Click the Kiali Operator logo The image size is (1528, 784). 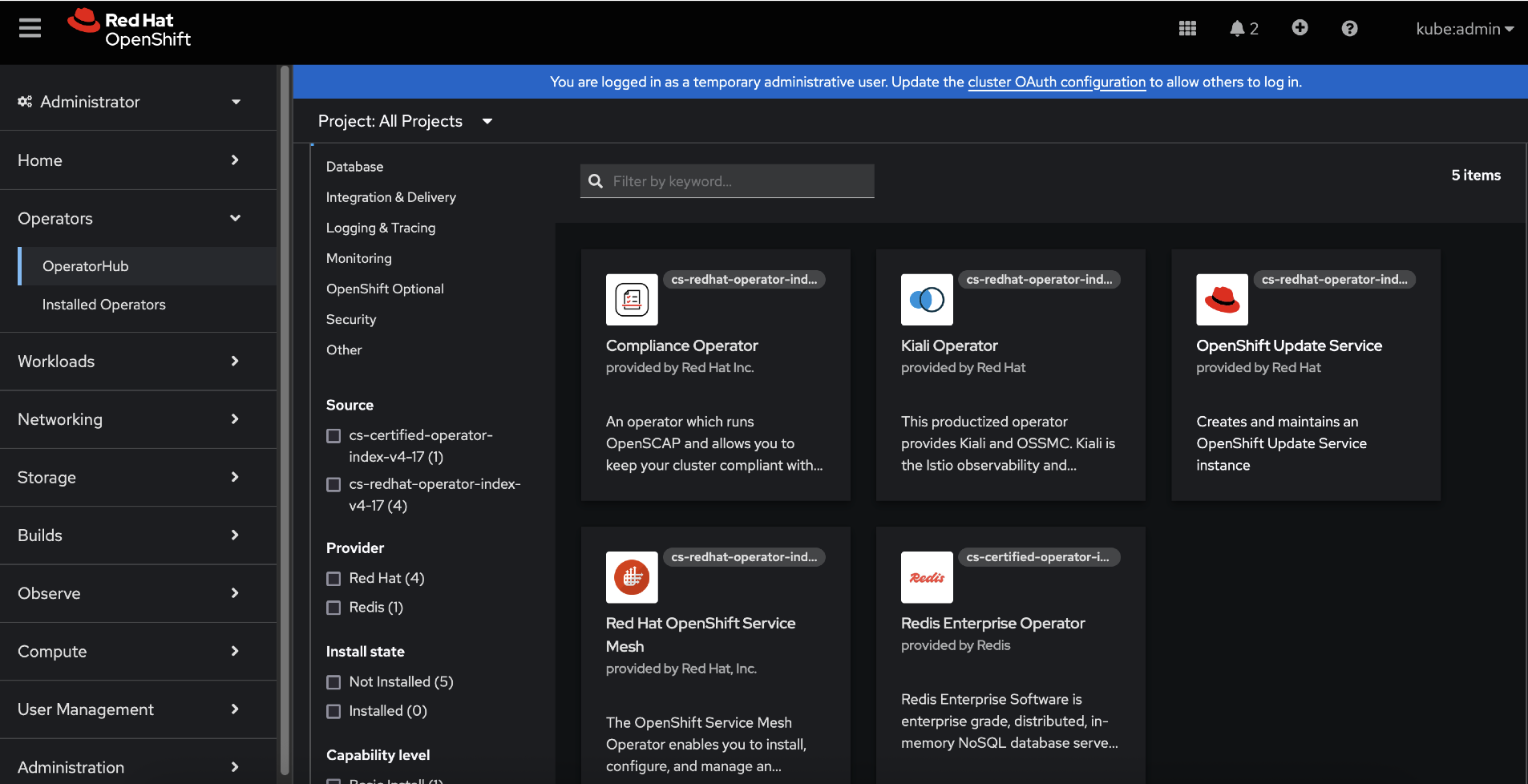pyautogui.click(x=927, y=300)
